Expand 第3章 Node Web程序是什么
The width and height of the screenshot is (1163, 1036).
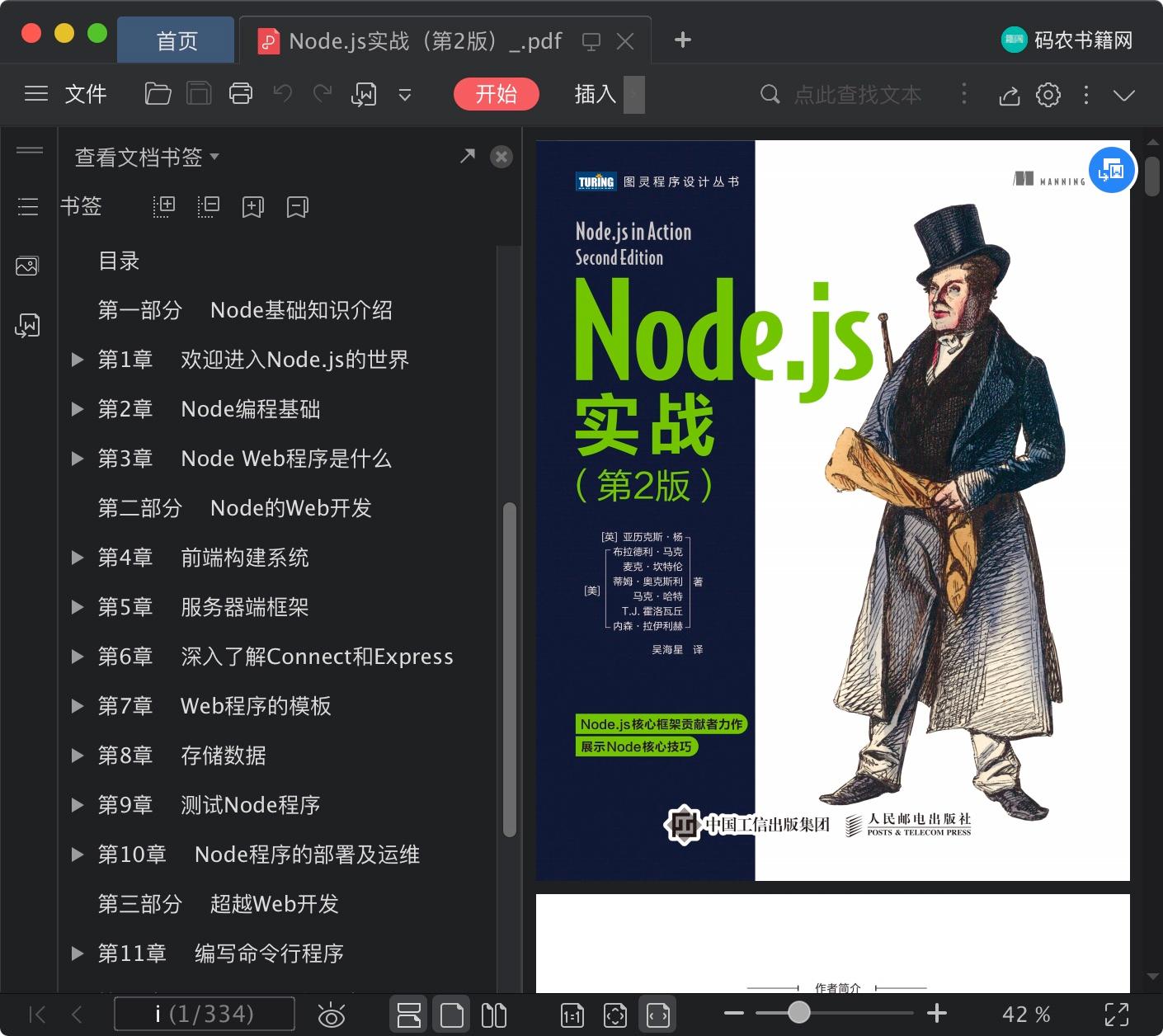[x=78, y=459]
